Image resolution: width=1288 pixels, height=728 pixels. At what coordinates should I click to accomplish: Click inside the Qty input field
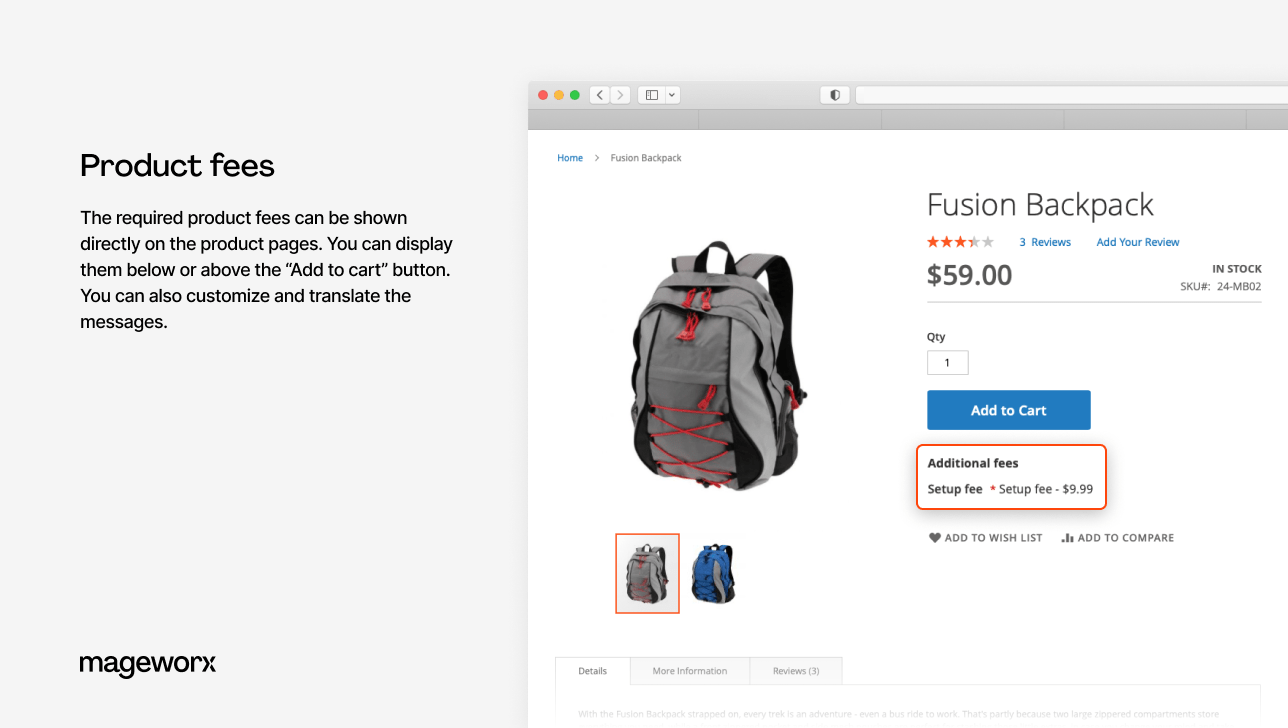coord(947,362)
